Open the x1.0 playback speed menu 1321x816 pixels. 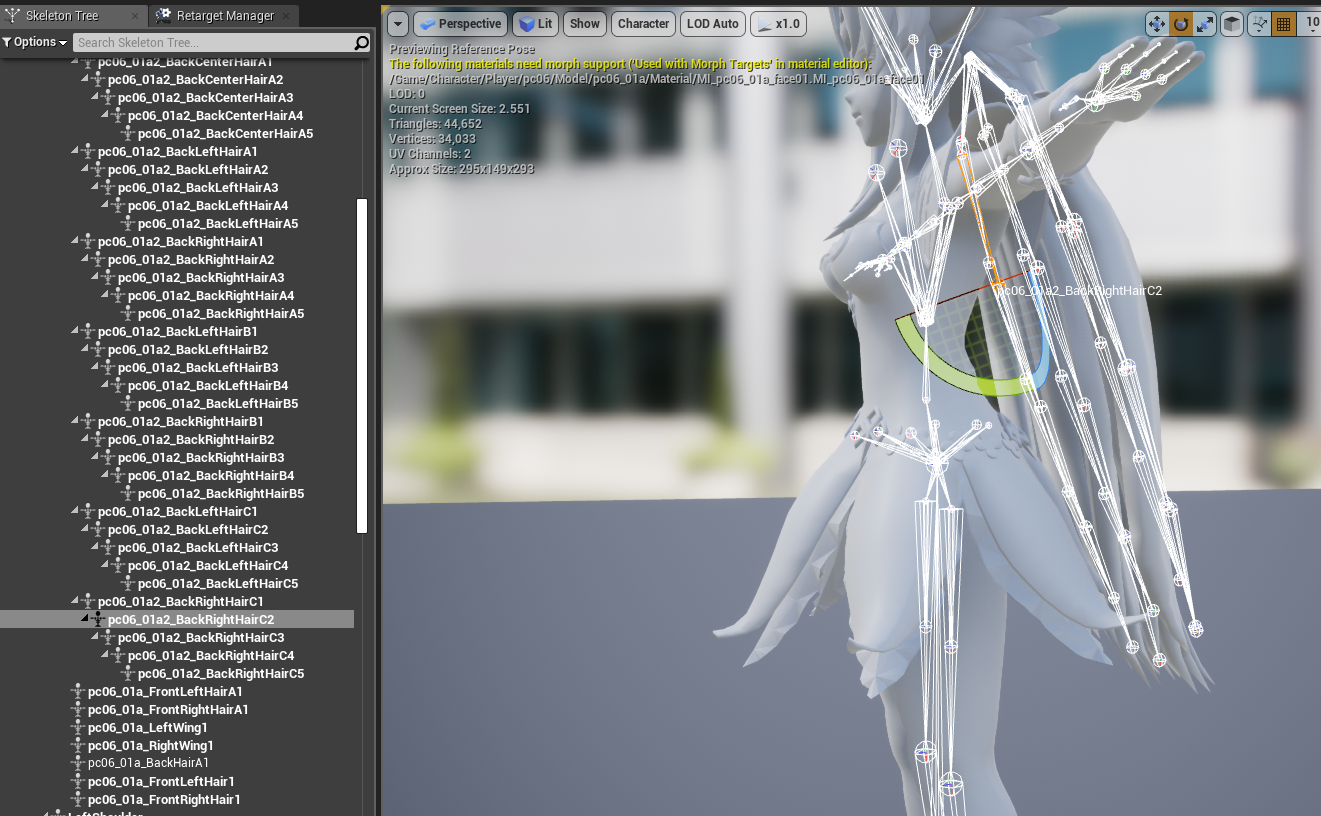pos(778,24)
